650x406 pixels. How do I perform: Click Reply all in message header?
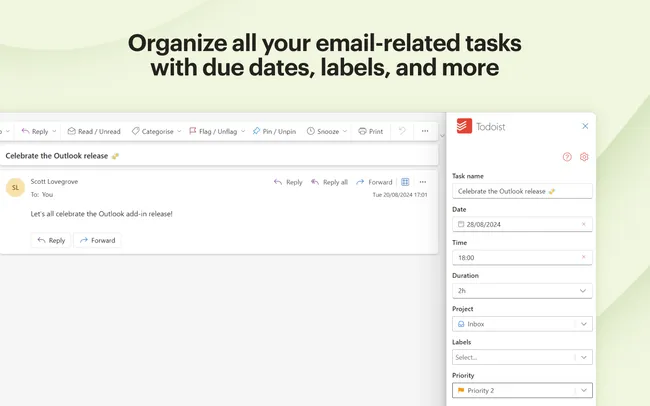coord(329,182)
